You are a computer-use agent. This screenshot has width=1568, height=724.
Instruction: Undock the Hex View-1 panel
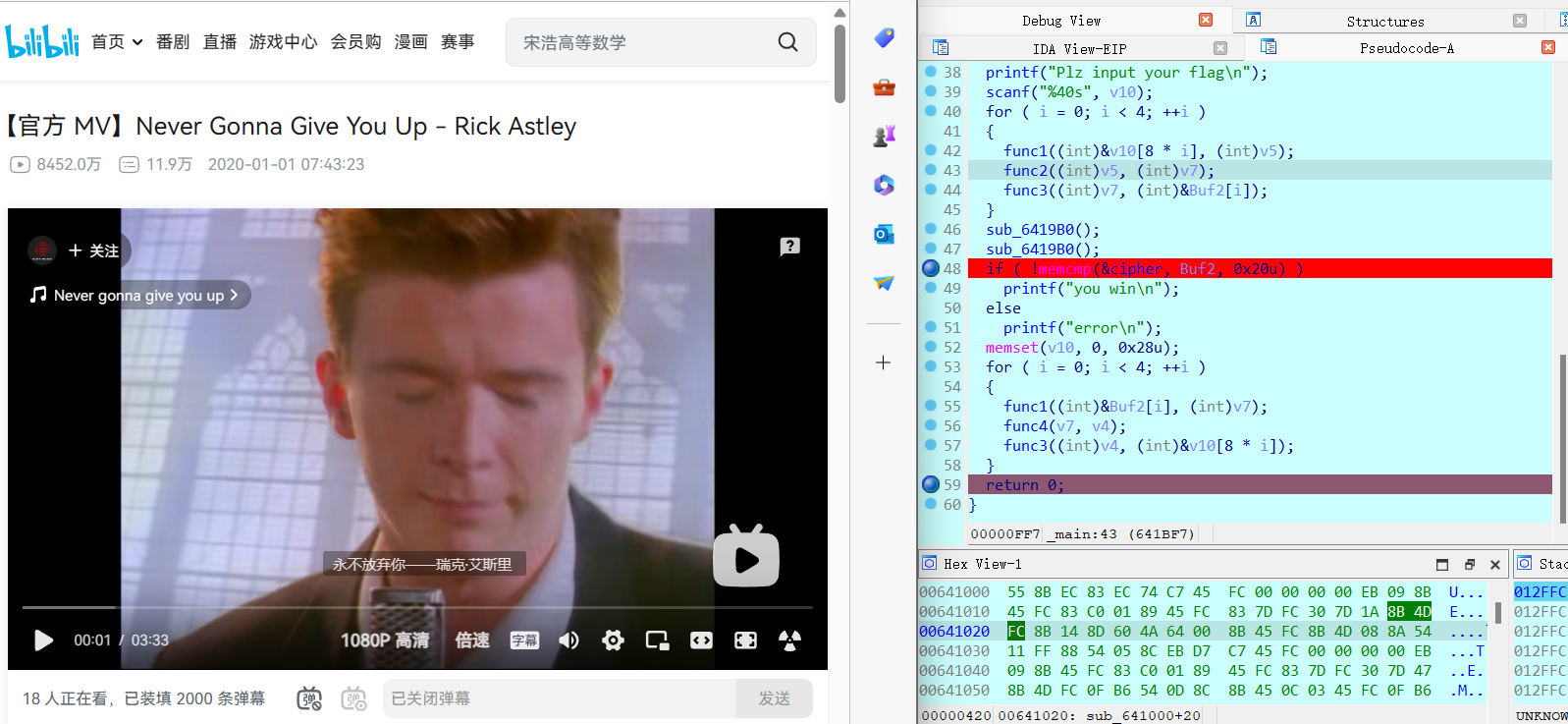(1470, 564)
